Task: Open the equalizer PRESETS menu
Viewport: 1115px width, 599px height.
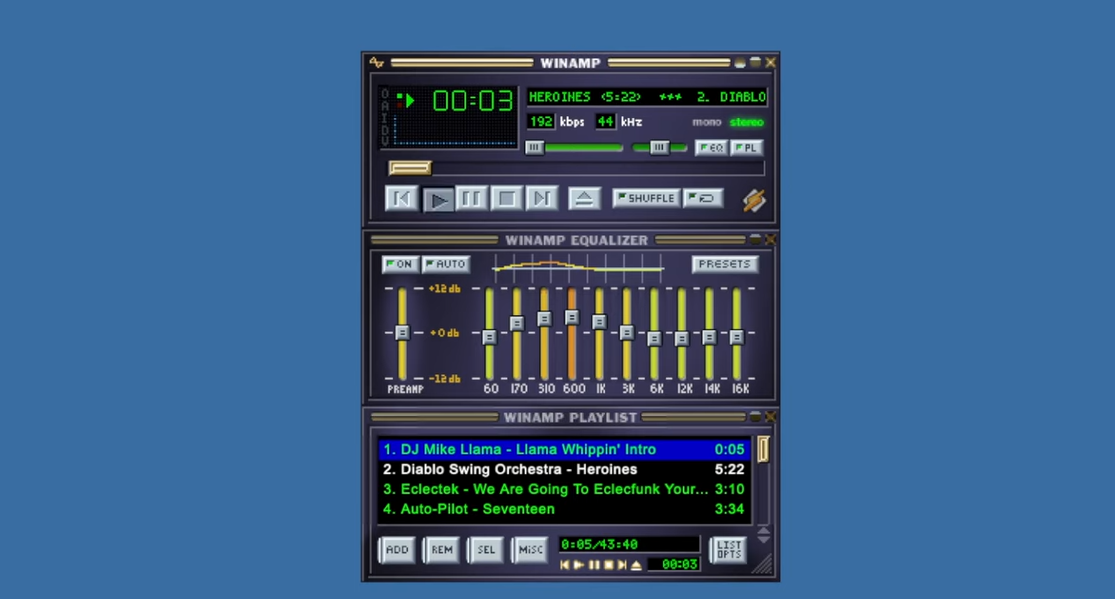Action: [725, 264]
